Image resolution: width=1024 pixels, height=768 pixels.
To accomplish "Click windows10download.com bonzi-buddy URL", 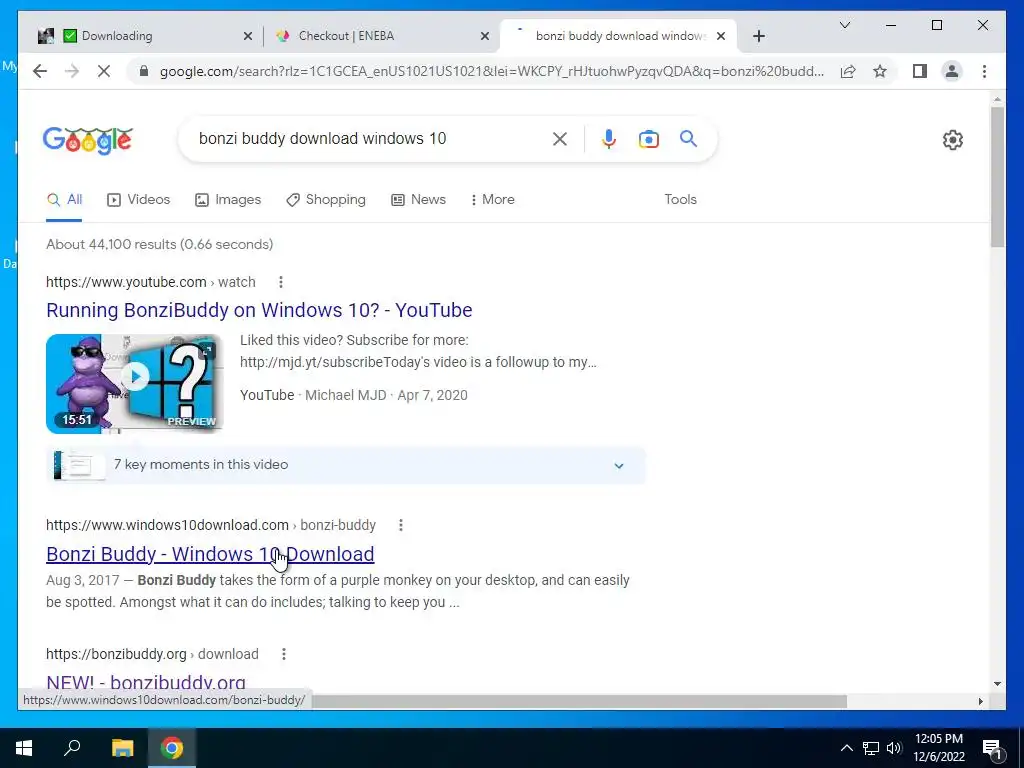I will coord(211,525).
